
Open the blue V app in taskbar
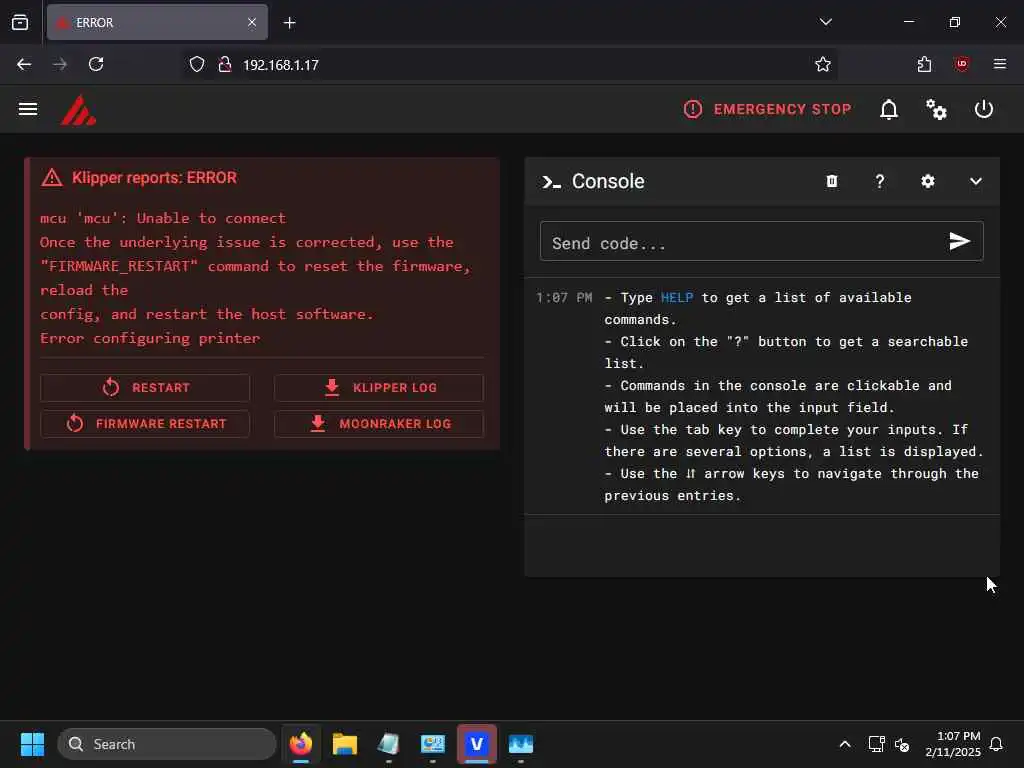[477, 744]
